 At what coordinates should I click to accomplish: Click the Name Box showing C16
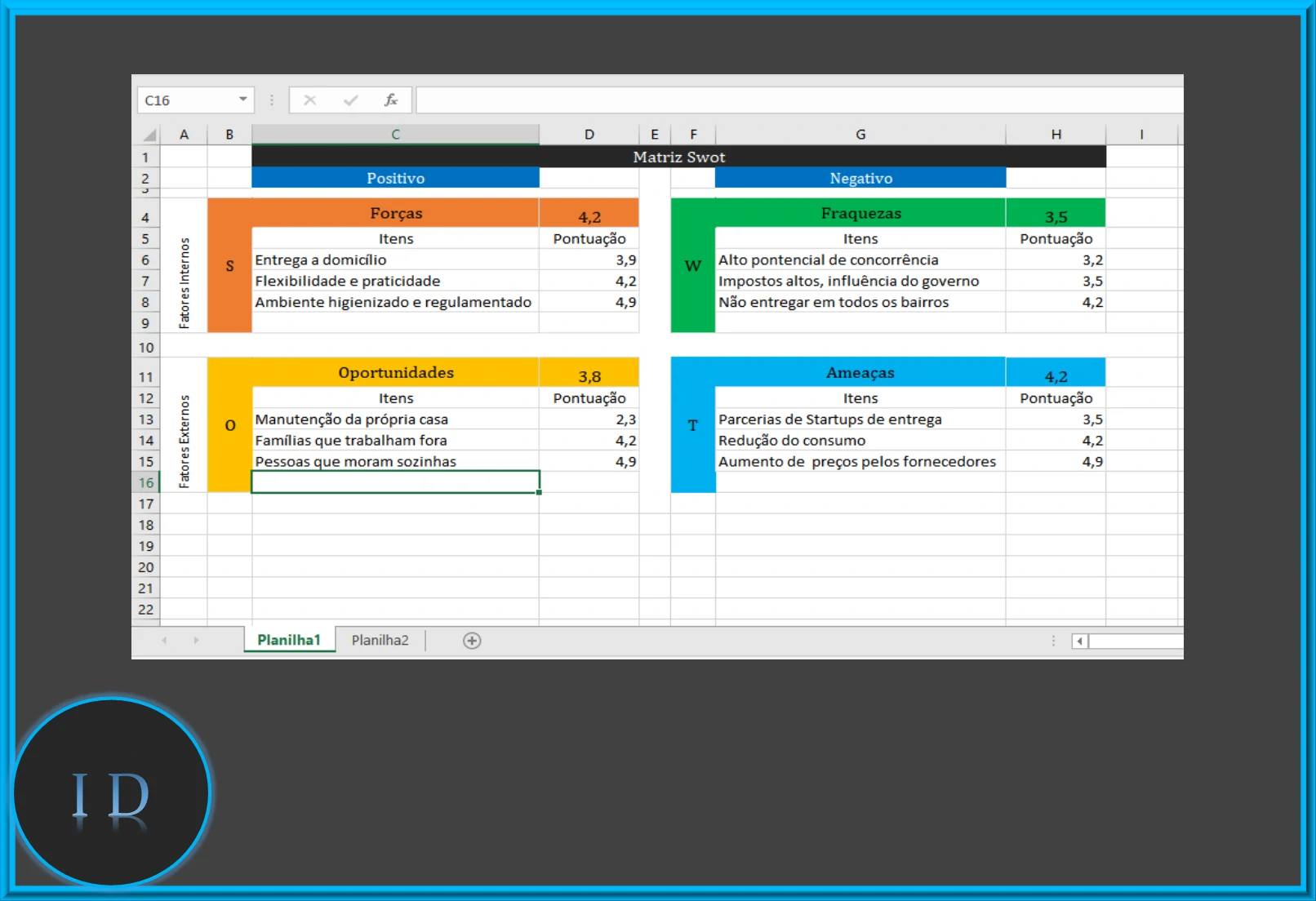click(195, 100)
